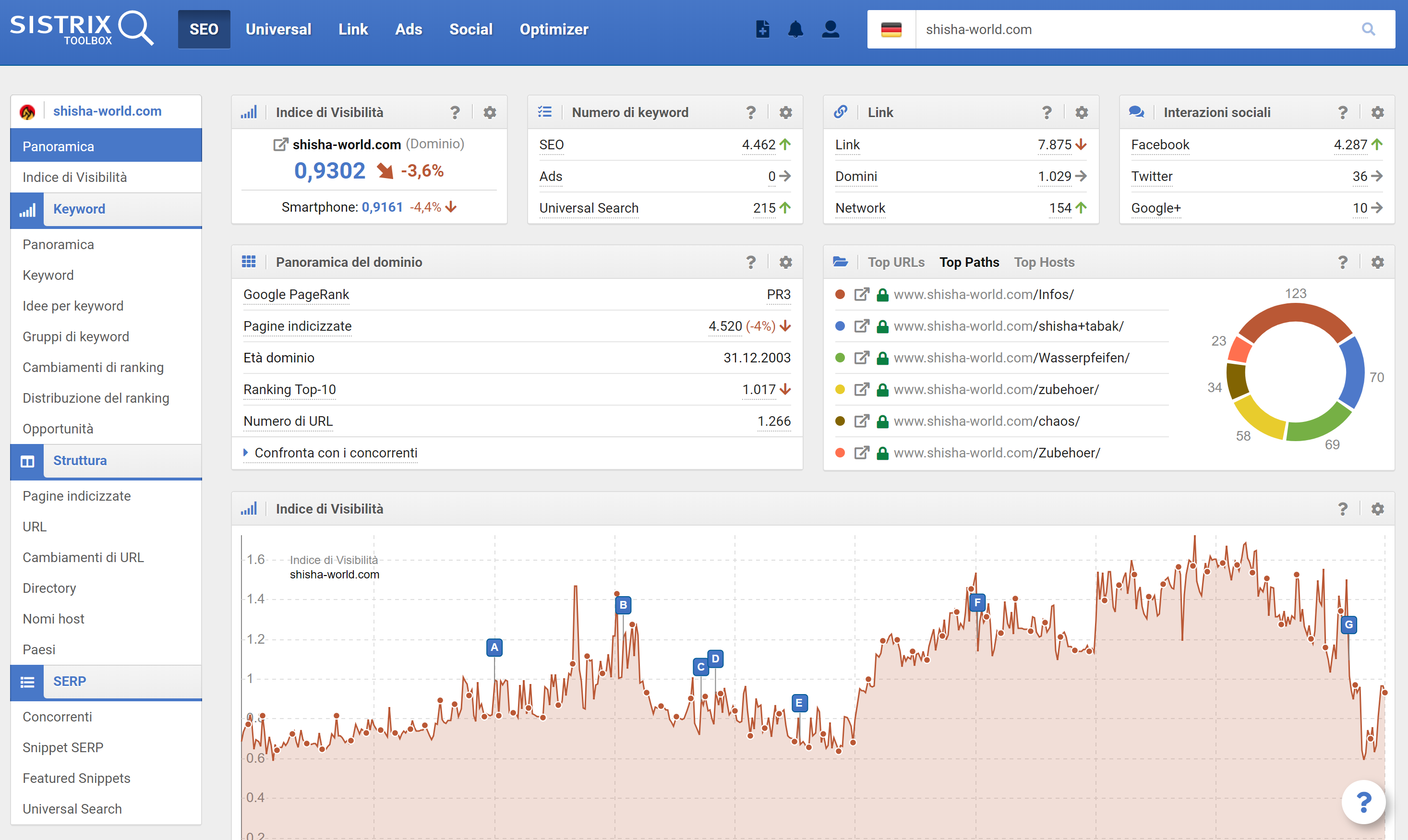Open the German flag country selector

891,29
